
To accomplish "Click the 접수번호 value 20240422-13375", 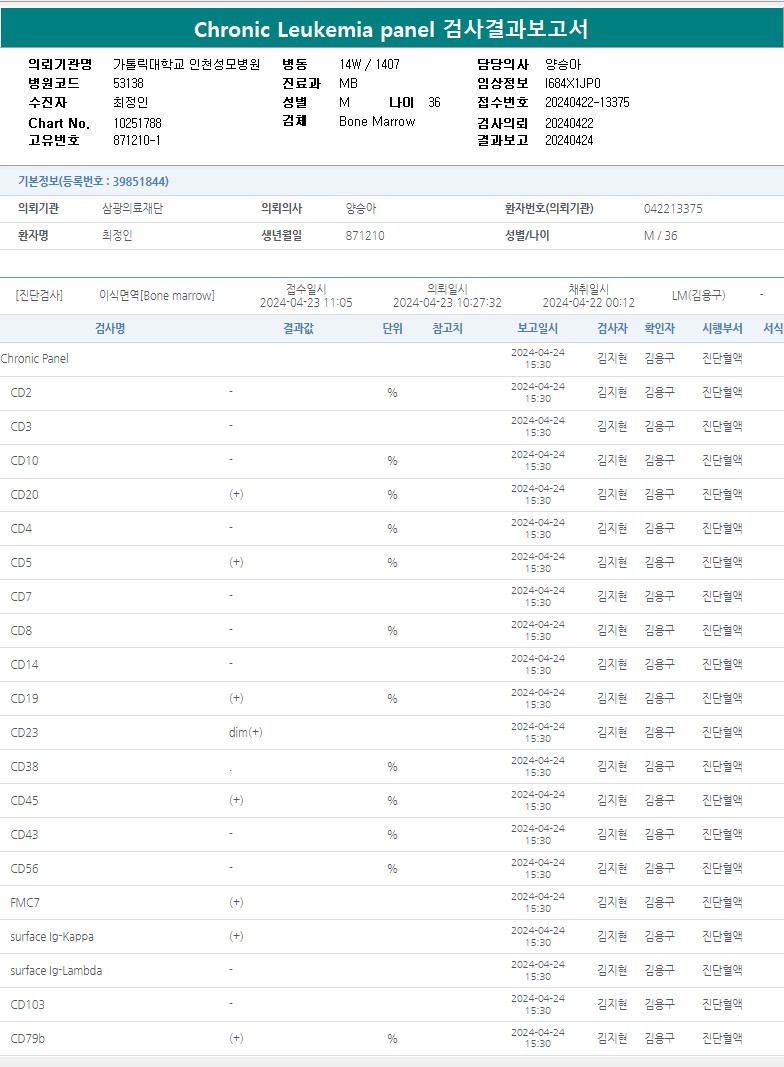I will pyautogui.click(x=587, y=102).
